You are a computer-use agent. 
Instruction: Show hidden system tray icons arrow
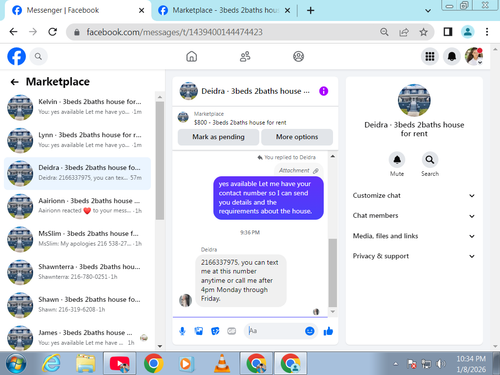[395, 364]
